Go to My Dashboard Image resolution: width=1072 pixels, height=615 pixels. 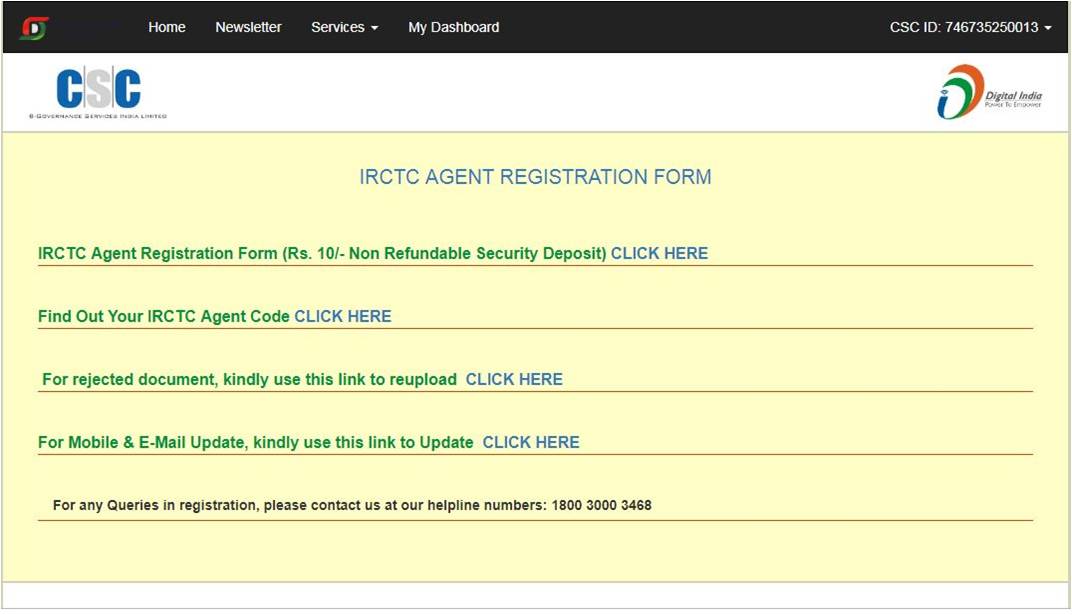pos(453,27)
